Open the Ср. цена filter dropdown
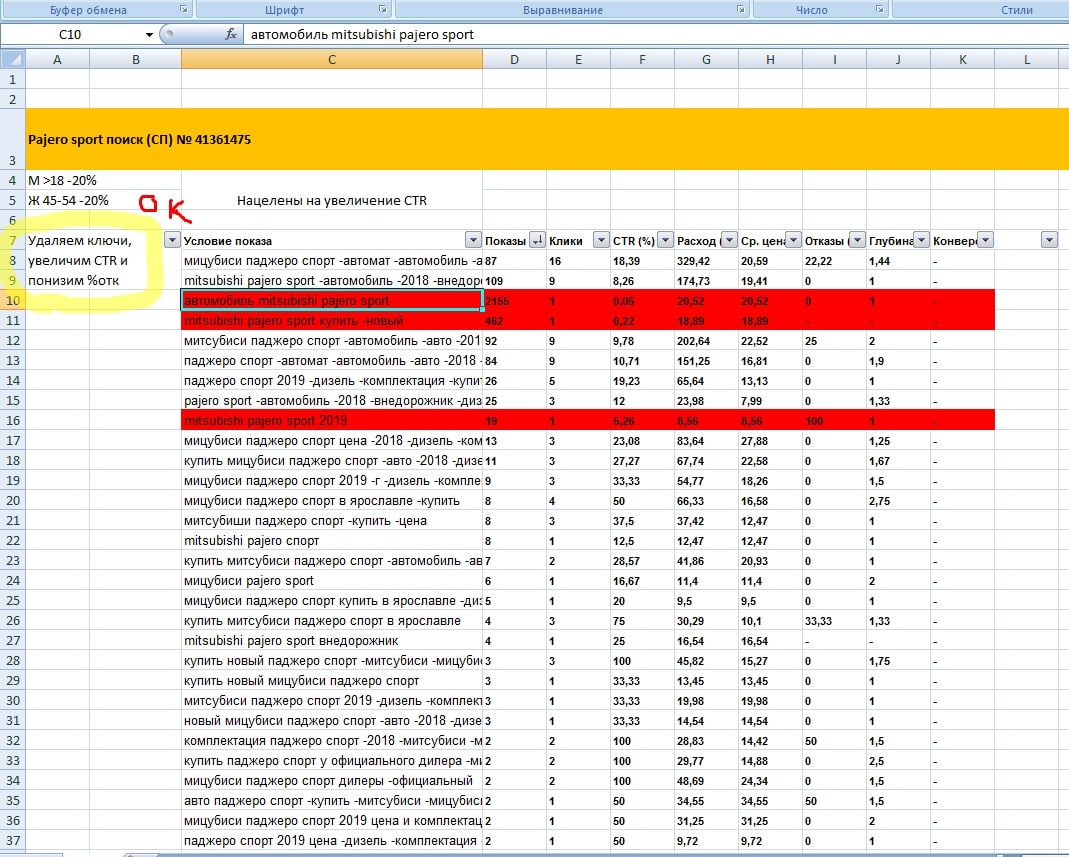The height and width of the screenshot is (857, 1069). point(793,240)
